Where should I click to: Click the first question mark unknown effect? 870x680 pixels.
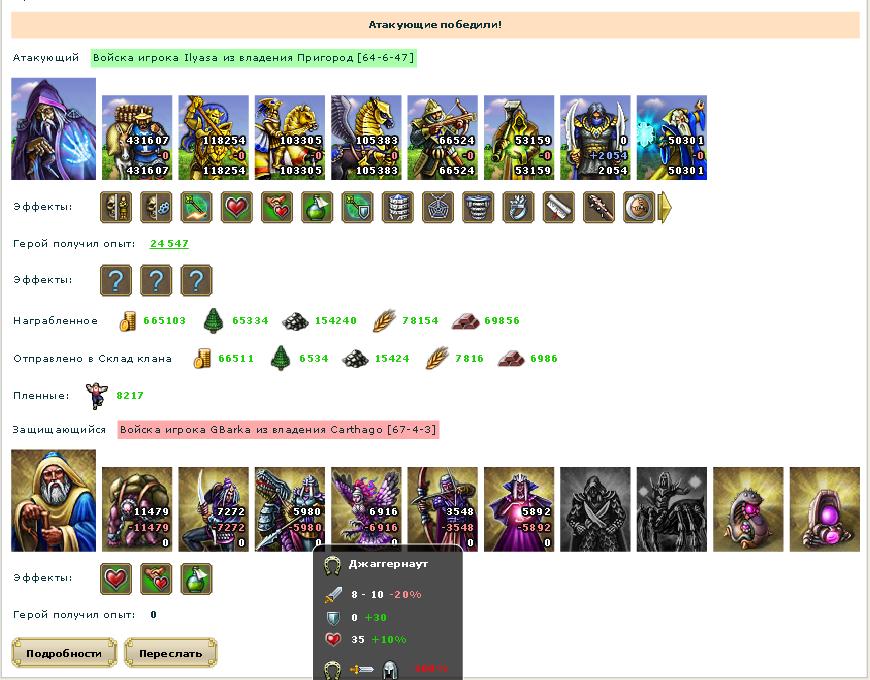tap(116, 281)
